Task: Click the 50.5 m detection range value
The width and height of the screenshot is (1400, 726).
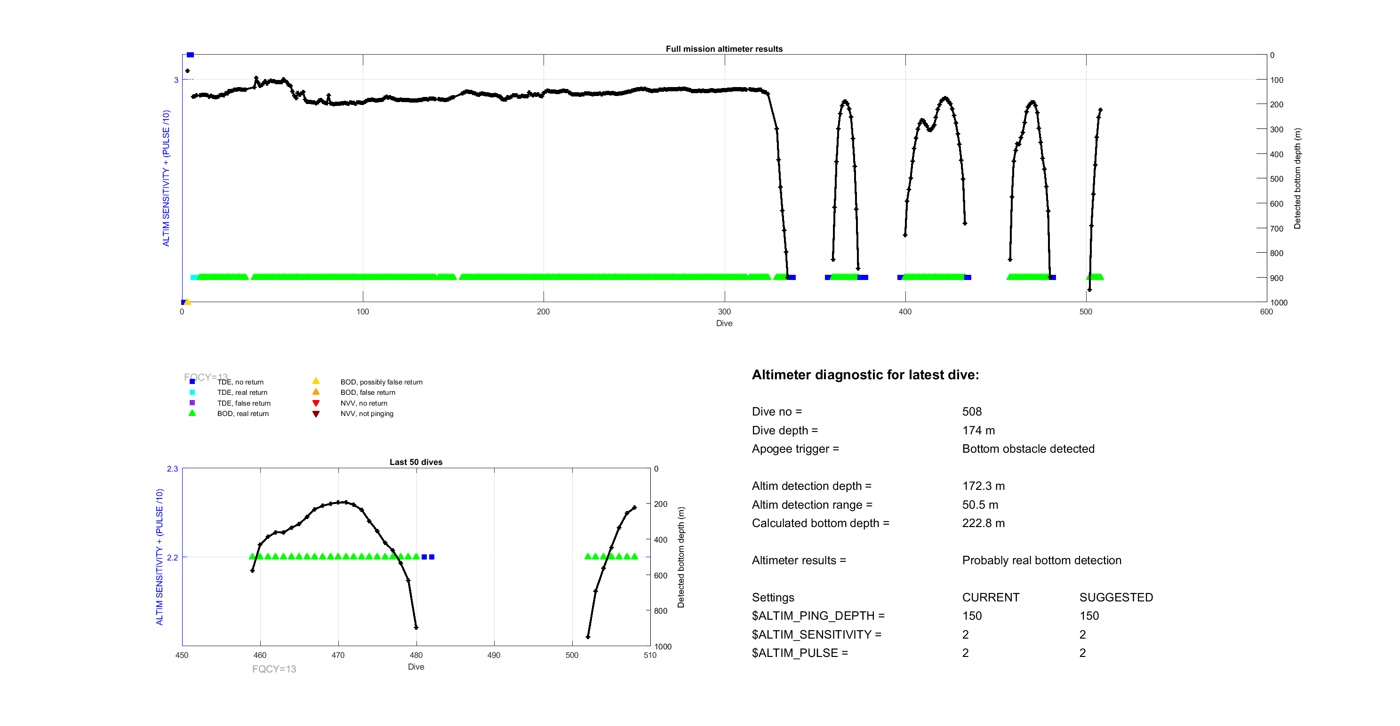Action: point(980,505)
